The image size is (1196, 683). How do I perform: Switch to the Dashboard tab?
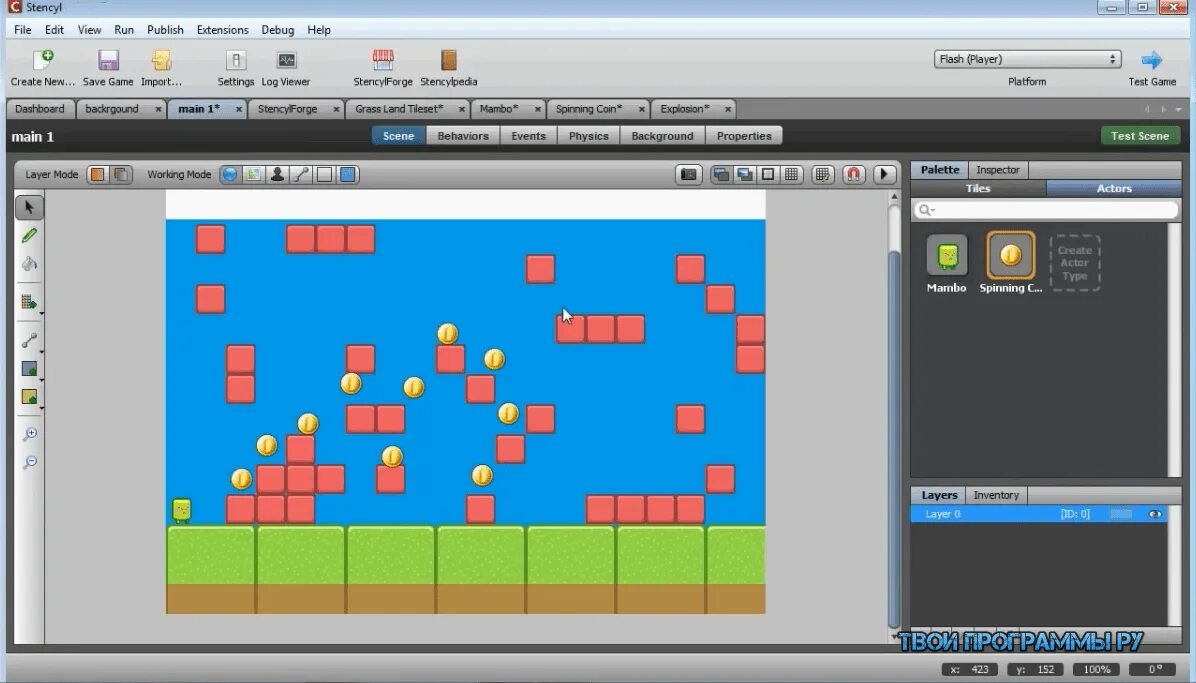[40, 109]
